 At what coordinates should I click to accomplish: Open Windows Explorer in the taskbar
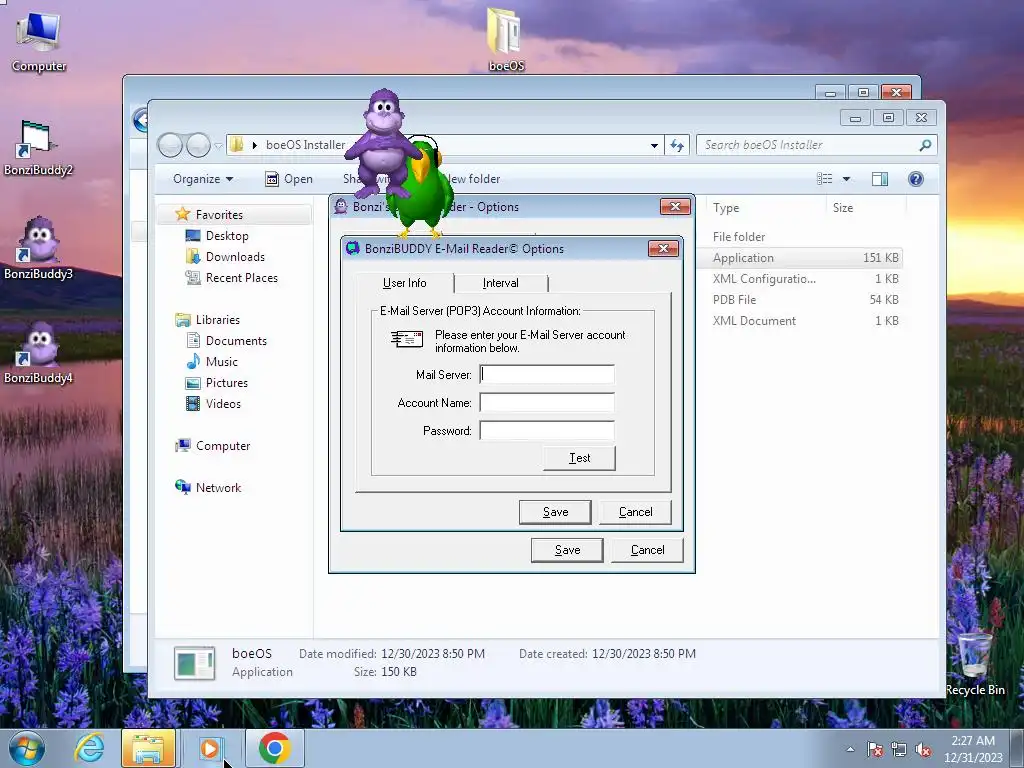pos(148,748)
